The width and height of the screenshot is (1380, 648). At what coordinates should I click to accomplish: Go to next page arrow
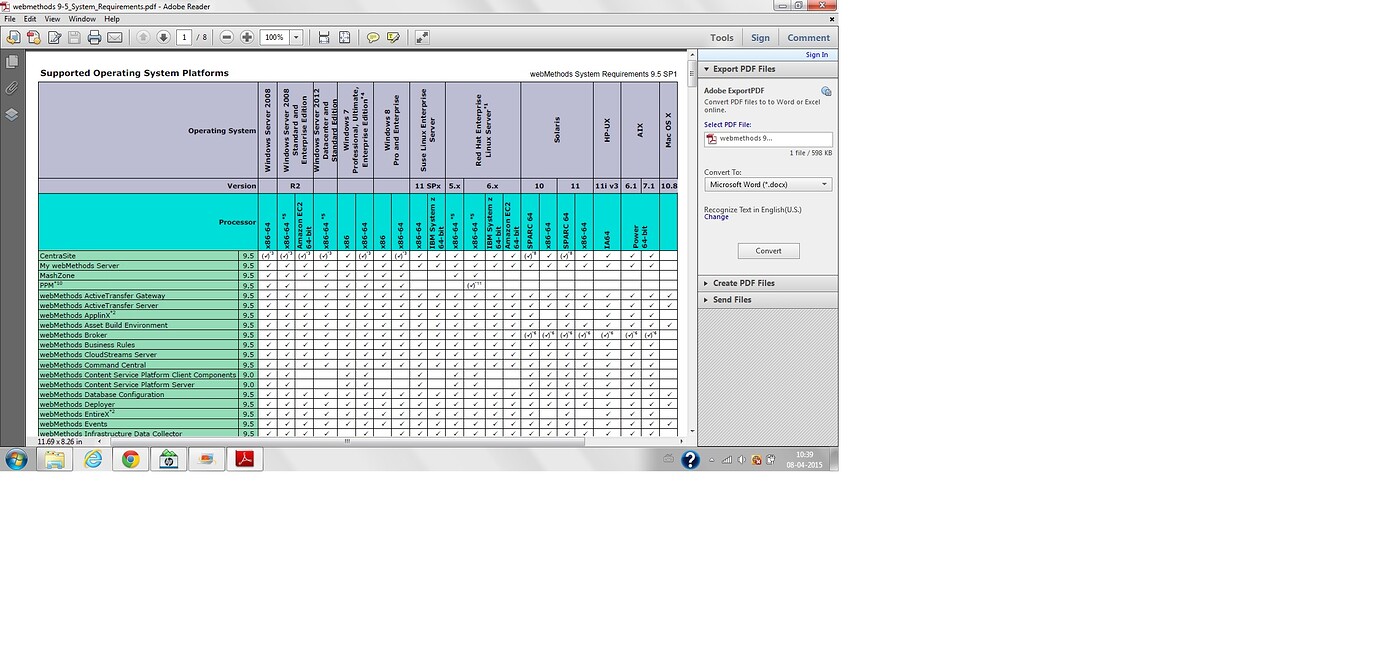click(163, 37)
